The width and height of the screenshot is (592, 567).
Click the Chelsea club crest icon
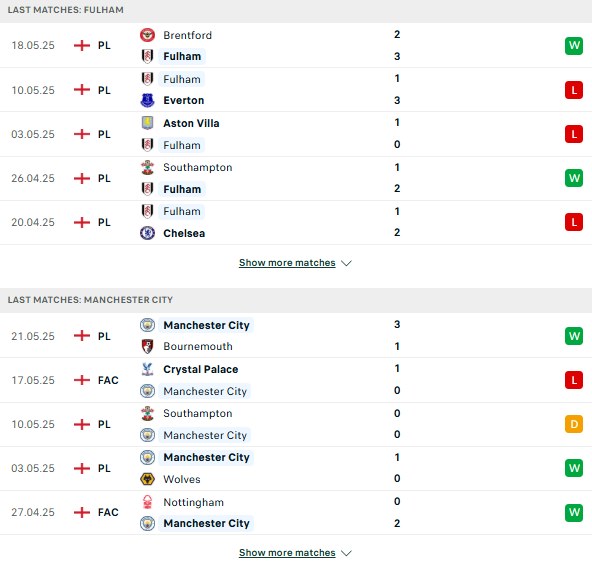tap(147, 233)
